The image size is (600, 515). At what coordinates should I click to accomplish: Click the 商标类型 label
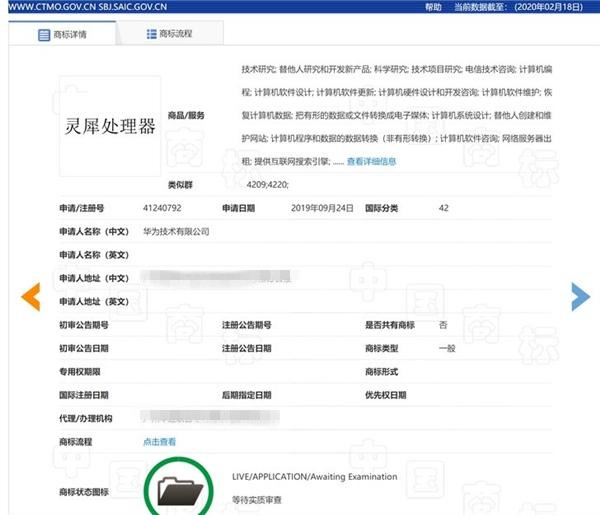point(382,349)
